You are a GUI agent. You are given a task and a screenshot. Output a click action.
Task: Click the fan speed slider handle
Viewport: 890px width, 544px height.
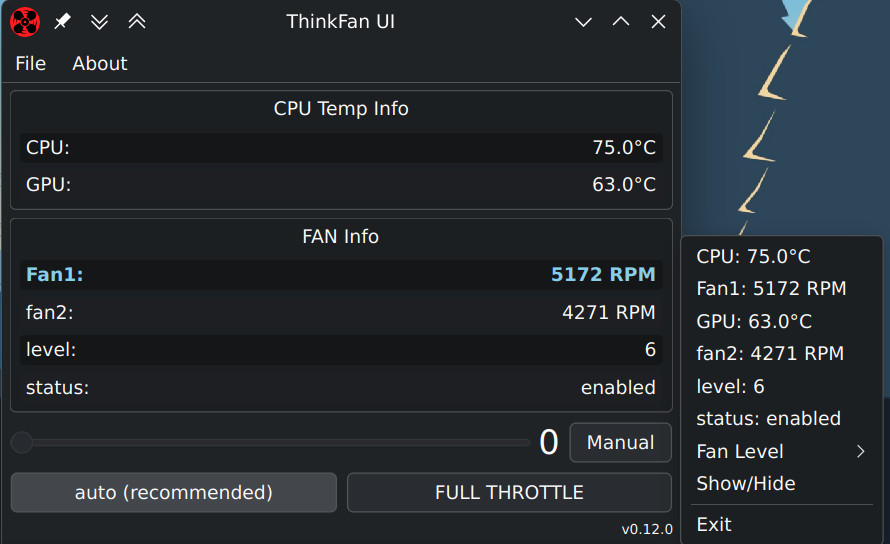tap(22, 442)
